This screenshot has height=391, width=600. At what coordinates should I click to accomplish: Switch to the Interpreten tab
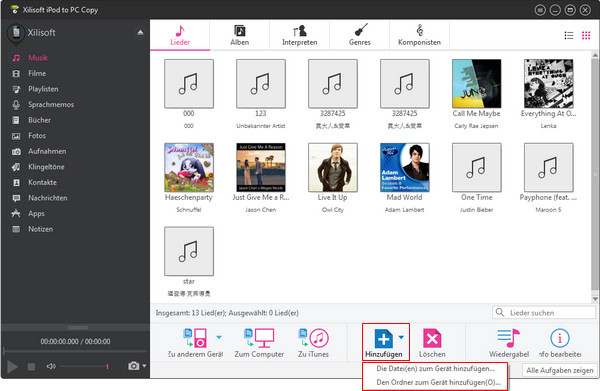click(x=300, y=35)
